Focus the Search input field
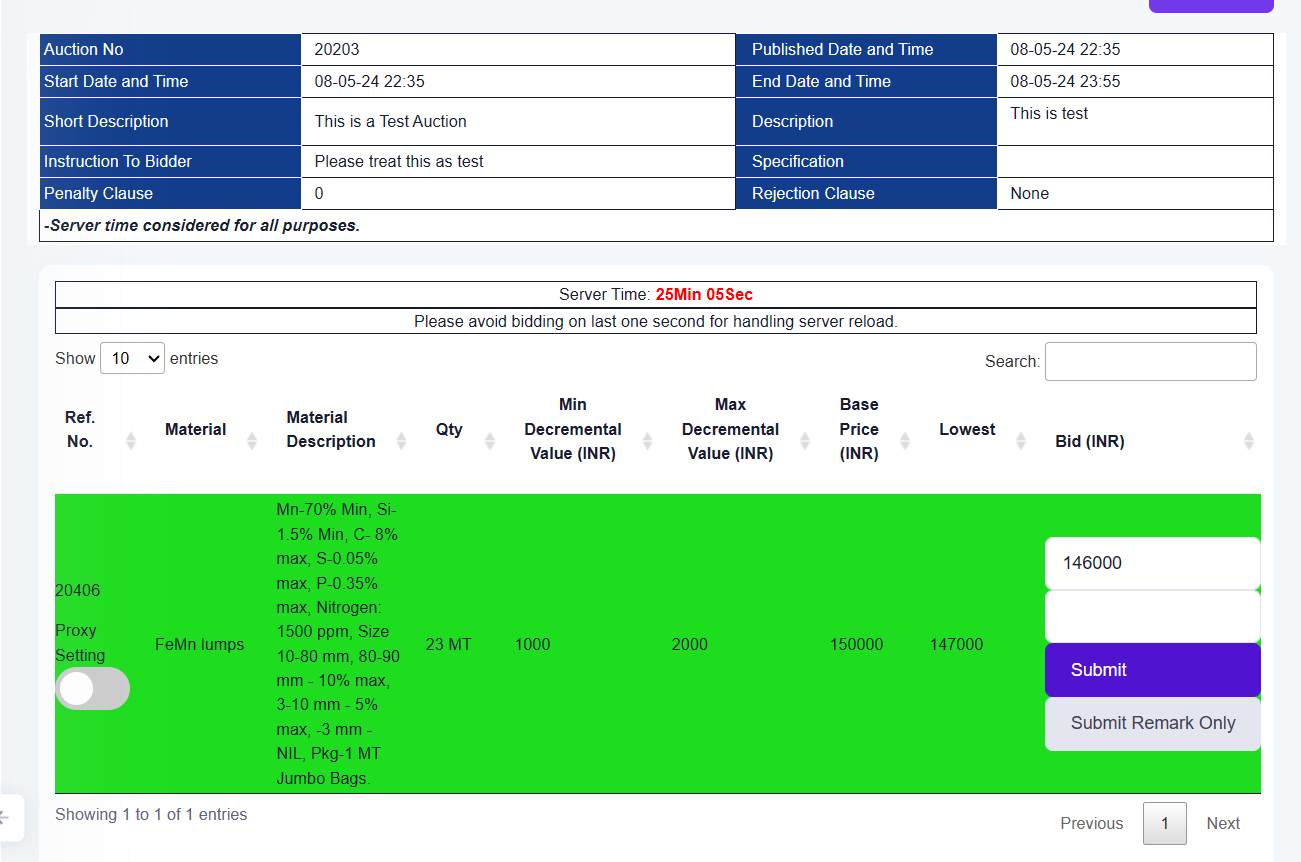Screen dimensions: 1301x862 point(1150,361)
